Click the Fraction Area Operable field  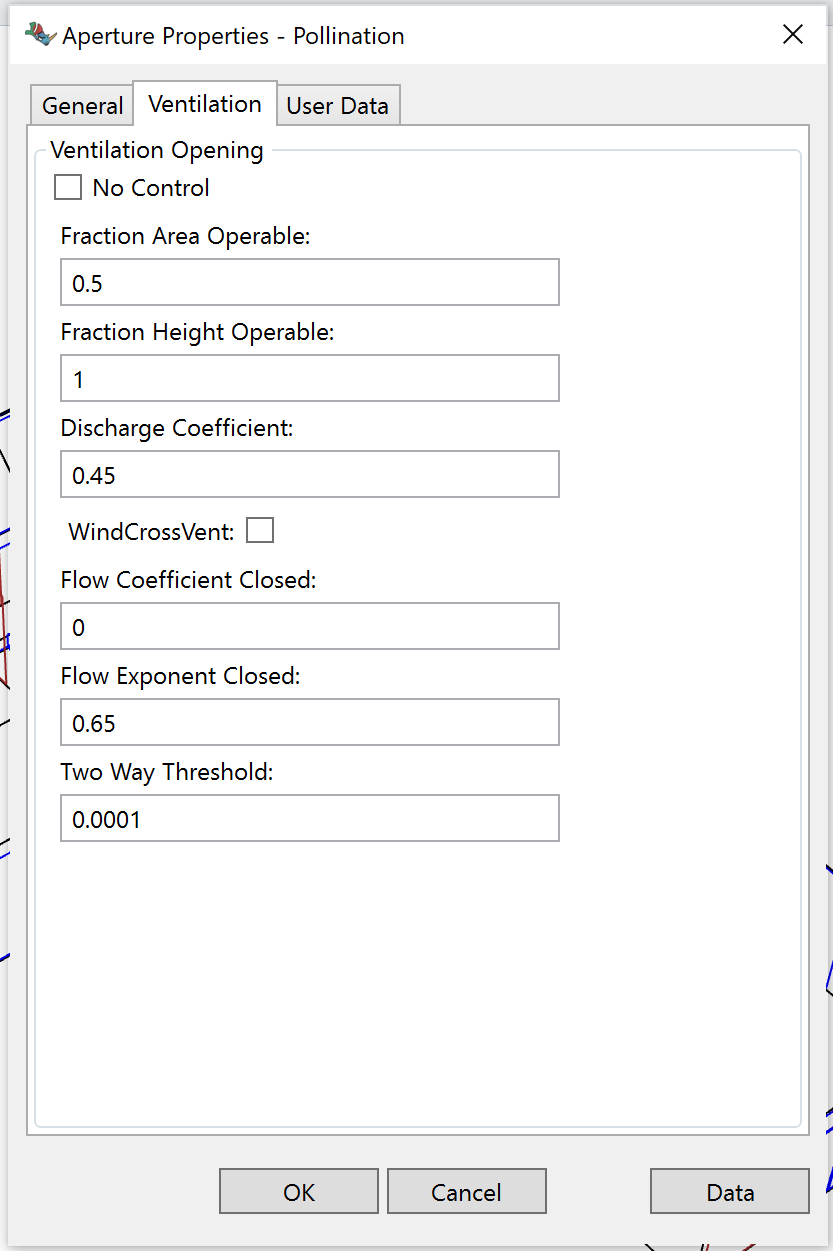pos(310,283)
